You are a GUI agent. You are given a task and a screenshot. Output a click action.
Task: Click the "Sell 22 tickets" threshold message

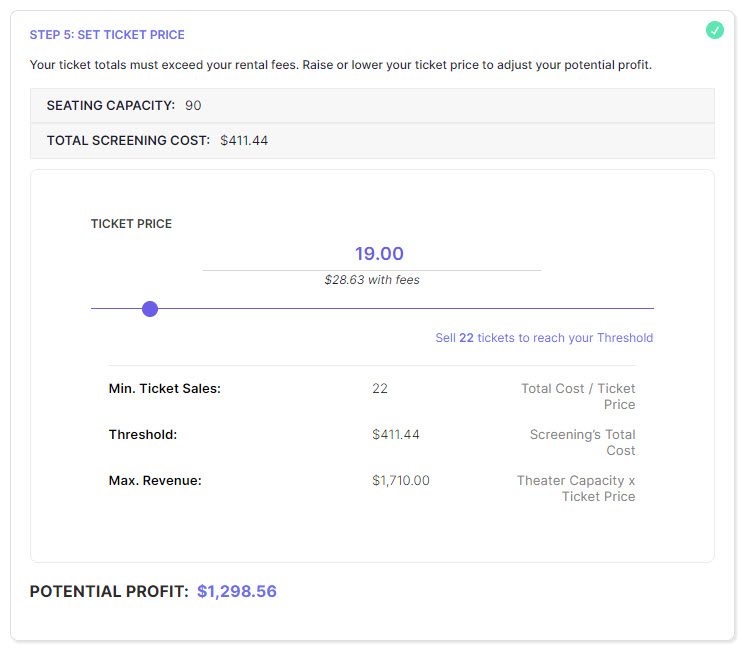[x=544, y=338]
